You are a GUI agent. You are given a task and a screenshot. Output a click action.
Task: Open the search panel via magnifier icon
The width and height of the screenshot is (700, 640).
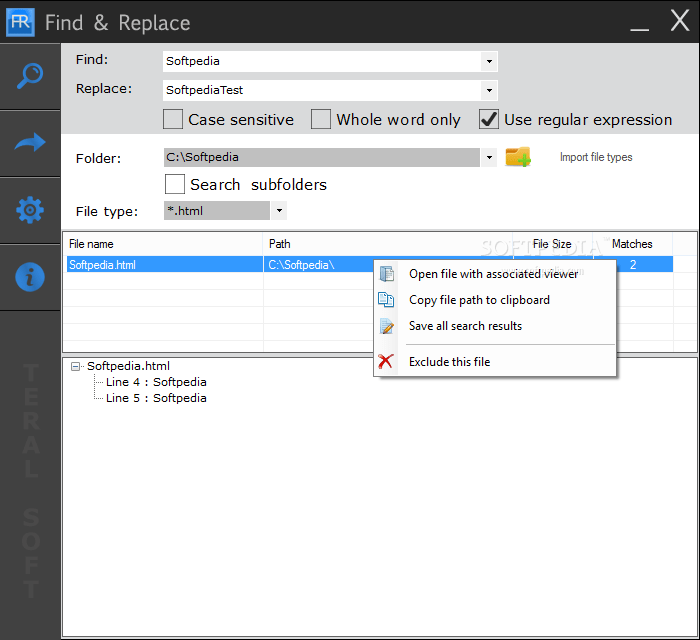30,76
